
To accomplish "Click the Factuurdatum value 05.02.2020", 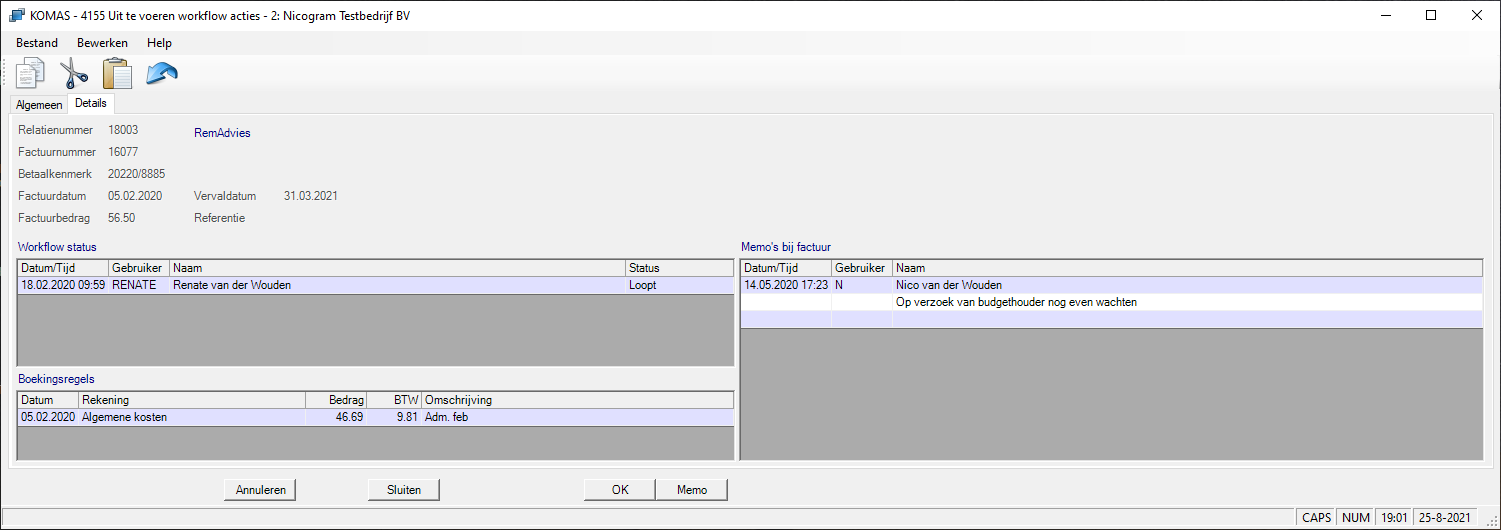I will (x=135, y=196).
